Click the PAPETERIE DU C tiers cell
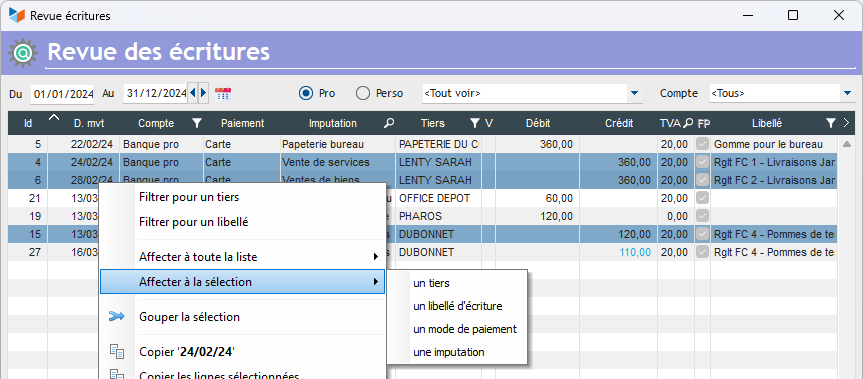Image resolution: width=863 pixels, height=379 pixels. tap(439, 145)
